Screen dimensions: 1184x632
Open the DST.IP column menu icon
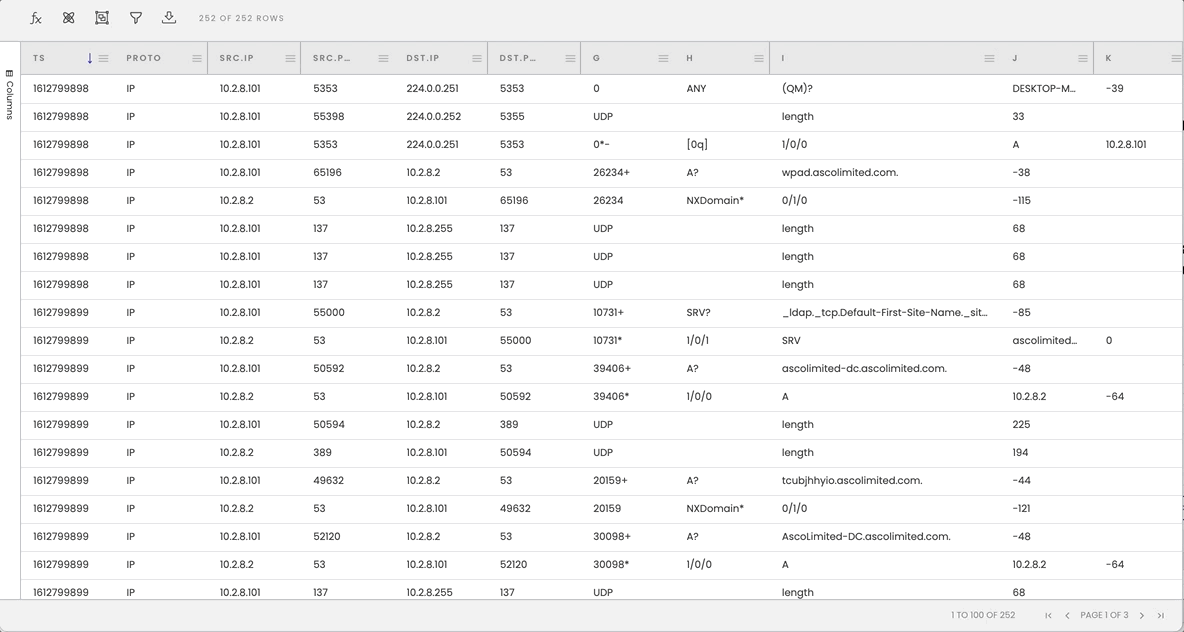coord(477,58)
